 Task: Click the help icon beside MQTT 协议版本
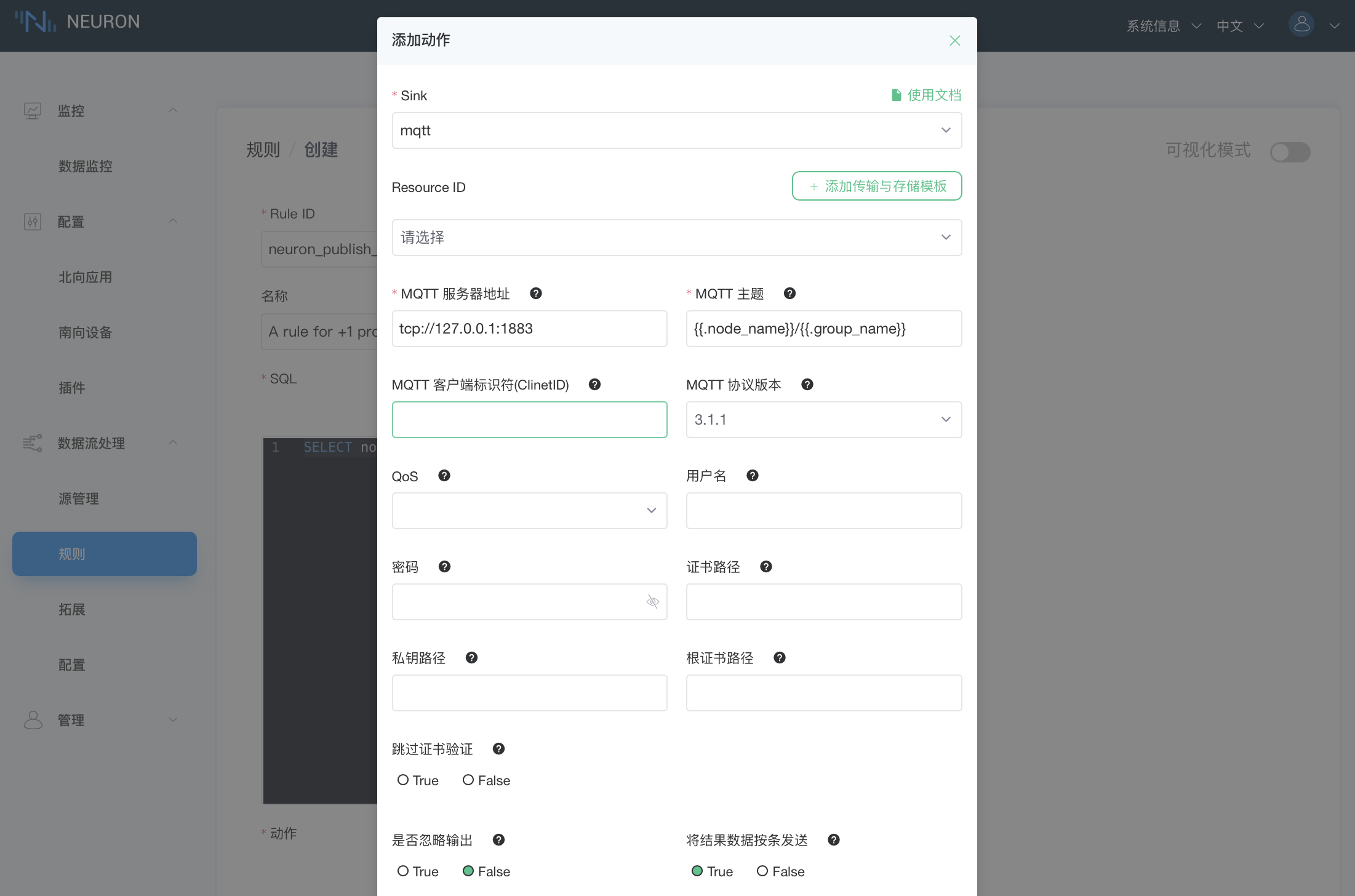pyautogui.click(x=807, y=385)
